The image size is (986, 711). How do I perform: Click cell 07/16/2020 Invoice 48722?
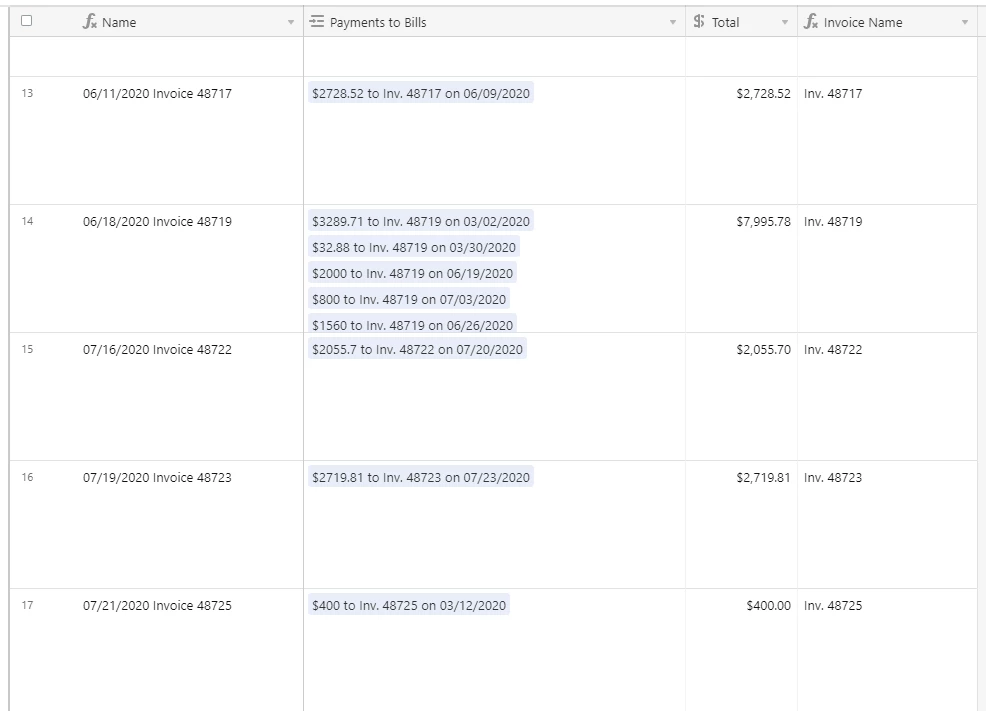(157, 397)
